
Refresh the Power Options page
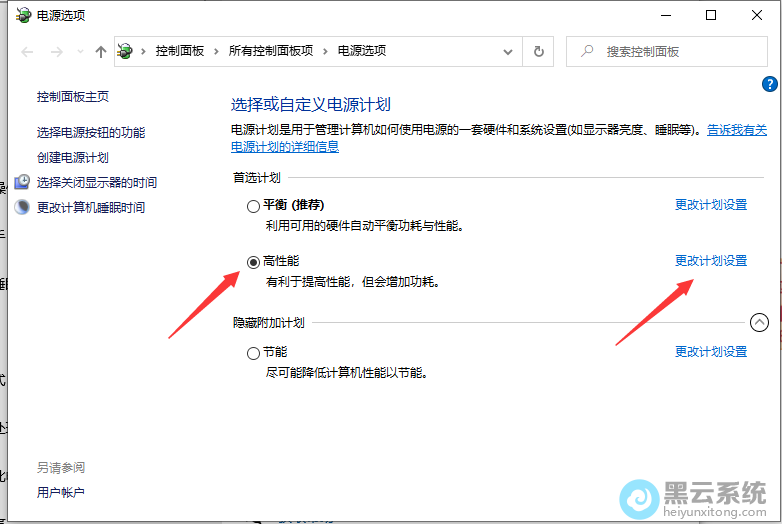539,51
